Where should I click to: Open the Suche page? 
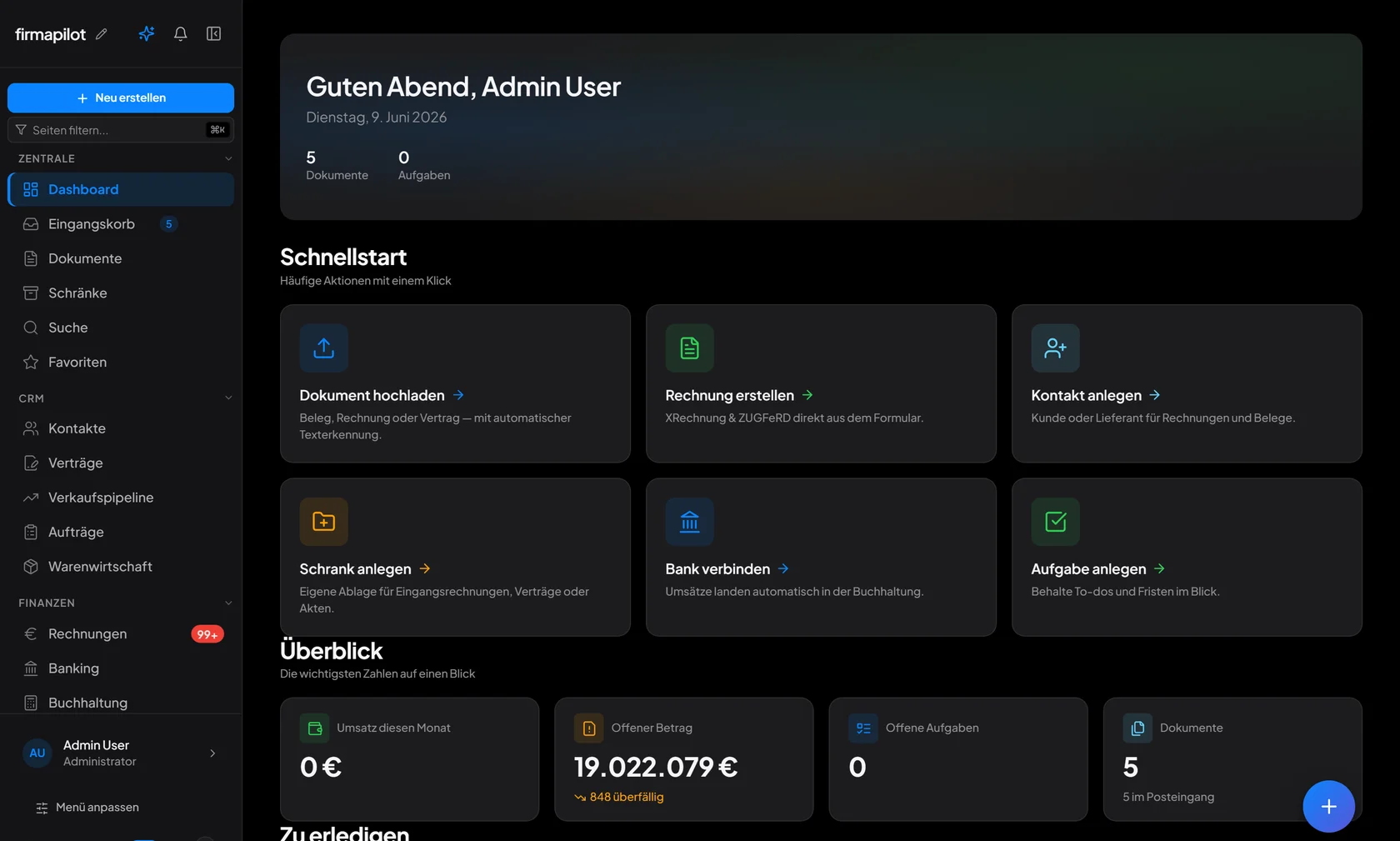click(121, 328)
